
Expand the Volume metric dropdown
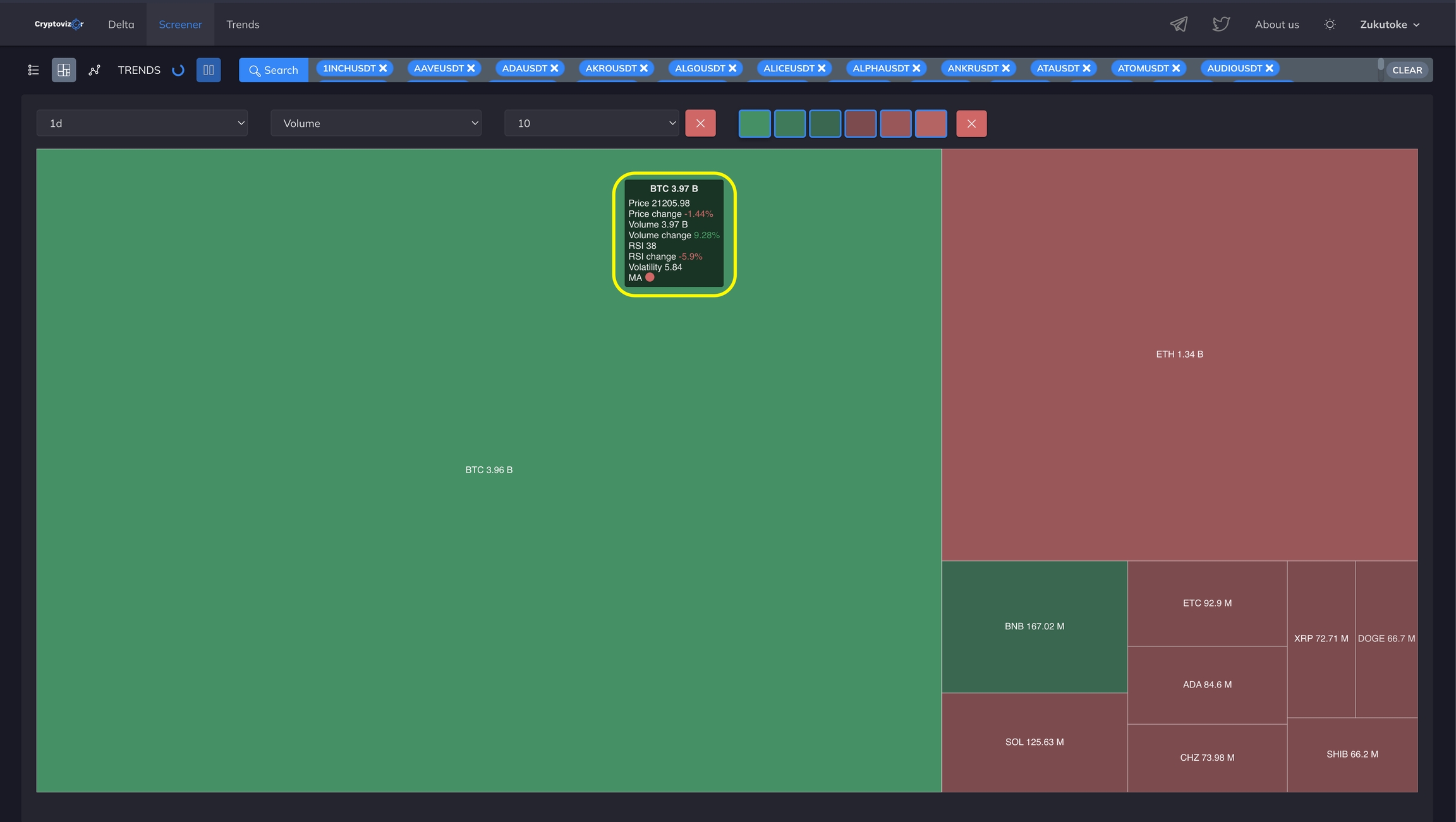376,123
